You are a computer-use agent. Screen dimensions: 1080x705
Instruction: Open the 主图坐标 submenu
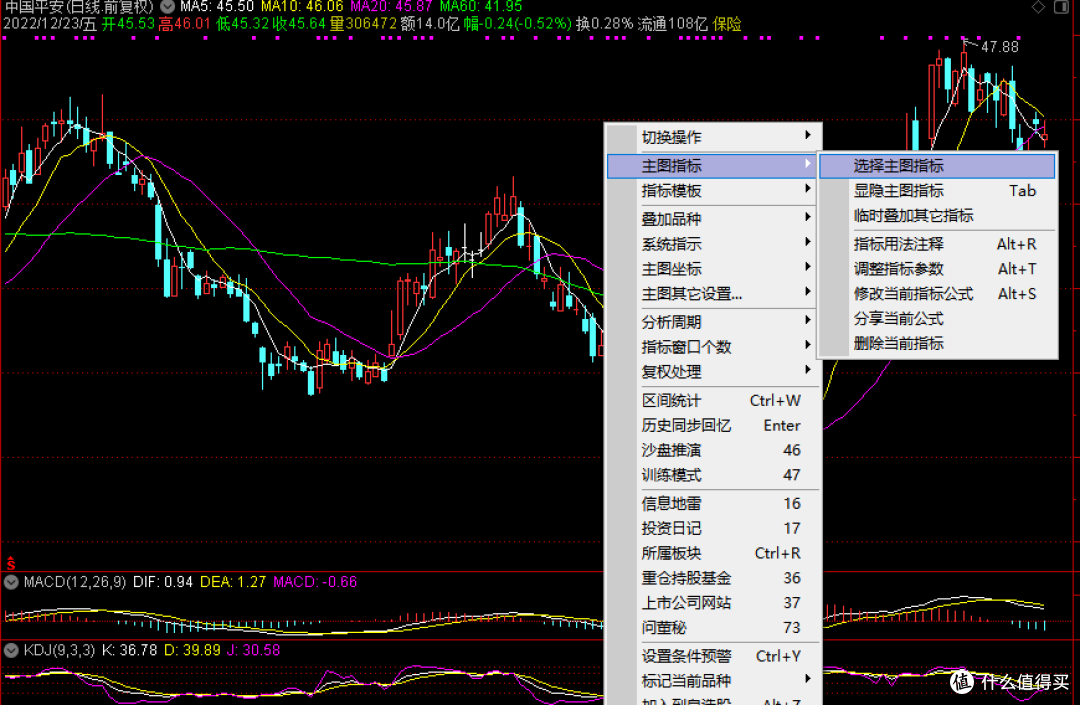pos(714,269)
